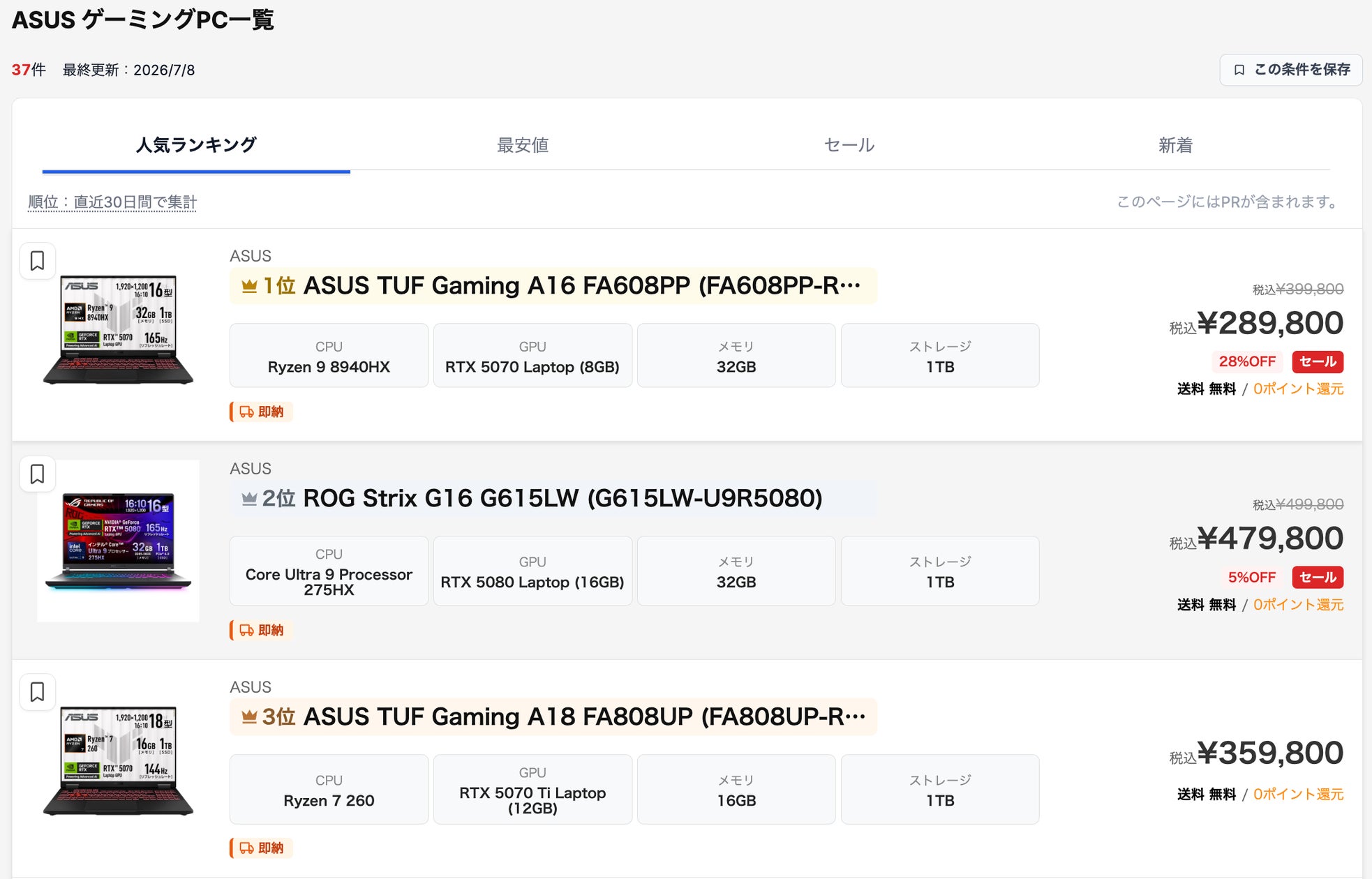Click the ASUS ゲーミングPC一覧 heading

pyautogui.click(x=143, y=20)
